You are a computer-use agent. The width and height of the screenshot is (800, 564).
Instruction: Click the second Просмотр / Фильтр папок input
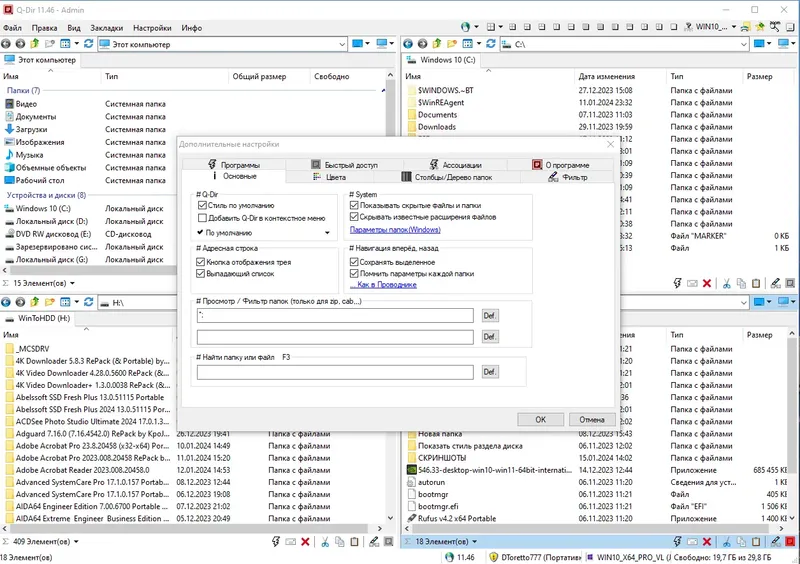pos(335,337)
